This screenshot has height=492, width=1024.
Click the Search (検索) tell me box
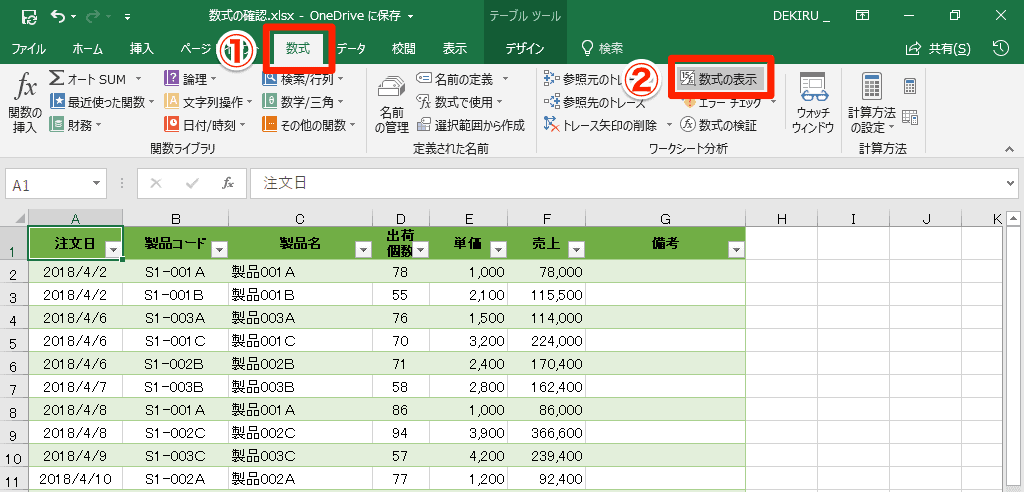[602, 48]
